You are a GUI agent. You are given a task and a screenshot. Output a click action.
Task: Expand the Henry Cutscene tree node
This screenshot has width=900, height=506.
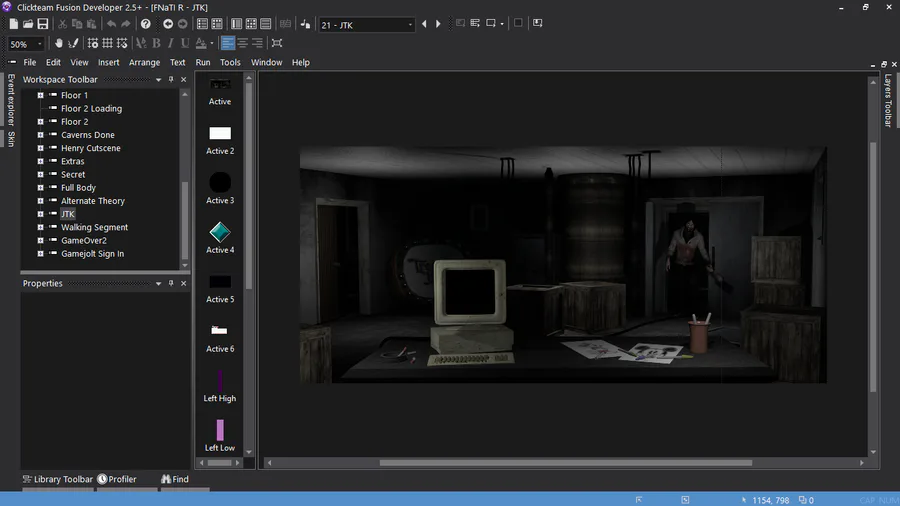coord(41,148)
